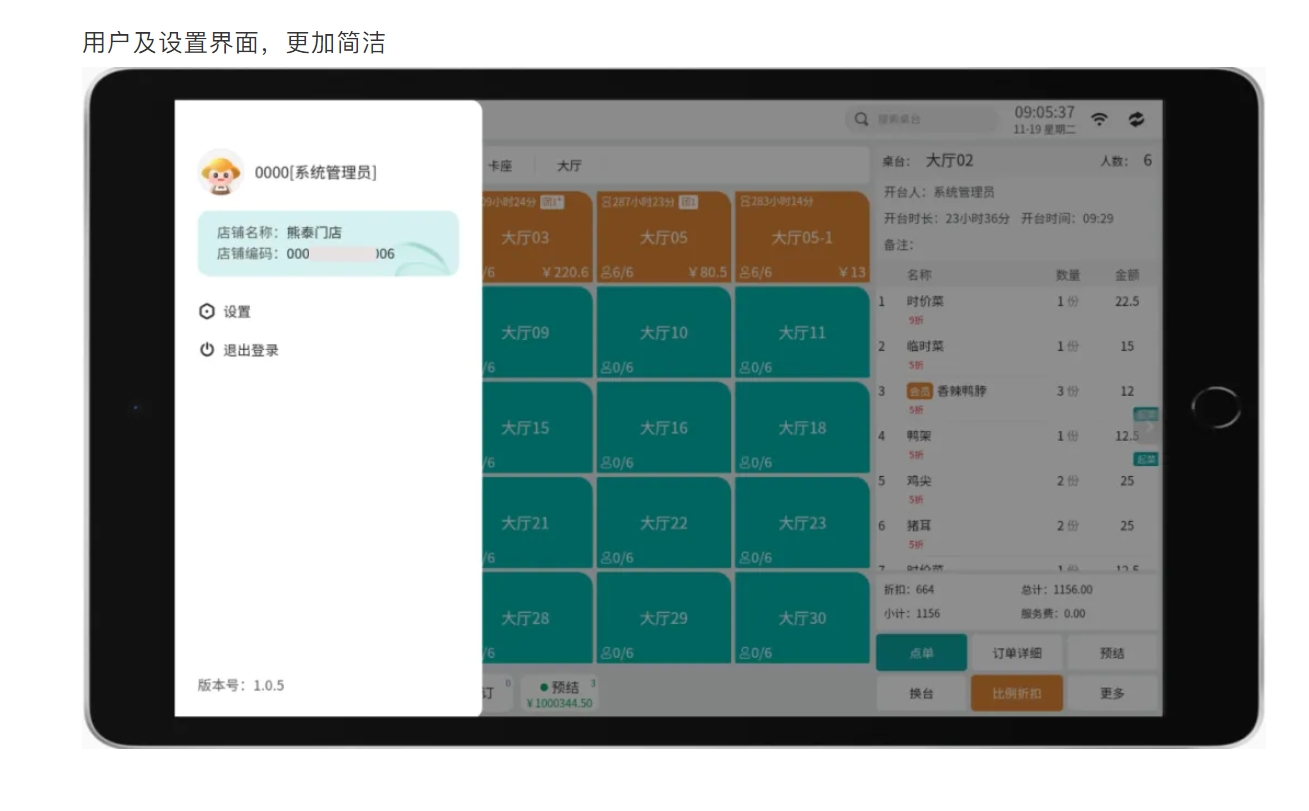Screen dimensions: 1309x811
Task: Open the 更多 options menu
Action: tap(1111, 693)
